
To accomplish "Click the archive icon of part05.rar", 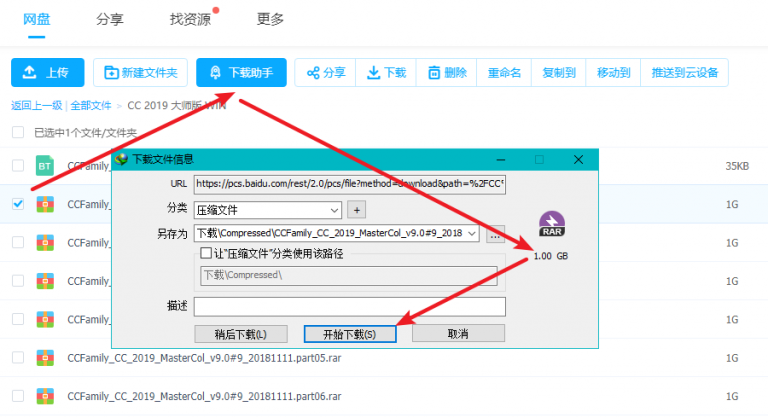I will click(x=45, y=358).
